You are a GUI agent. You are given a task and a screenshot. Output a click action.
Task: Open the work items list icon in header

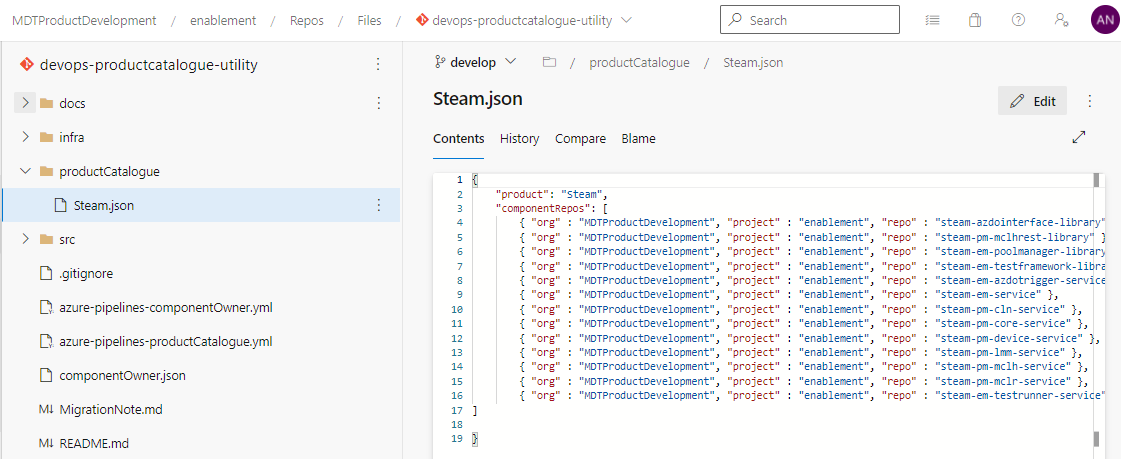[932, 20]
